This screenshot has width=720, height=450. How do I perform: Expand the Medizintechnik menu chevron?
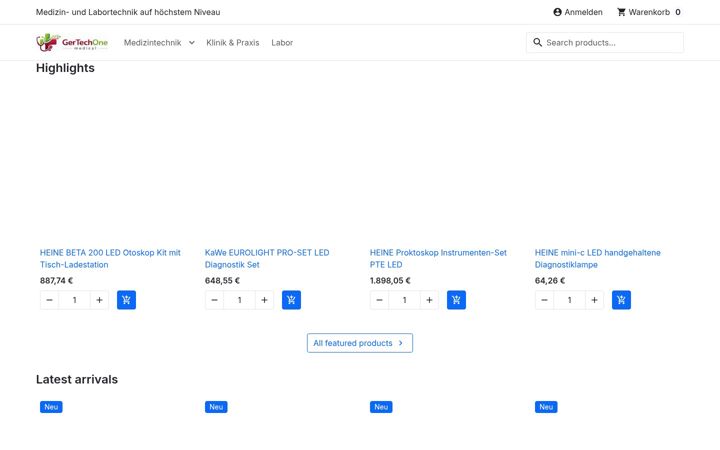pyautogui.click(x=191, y=43)
